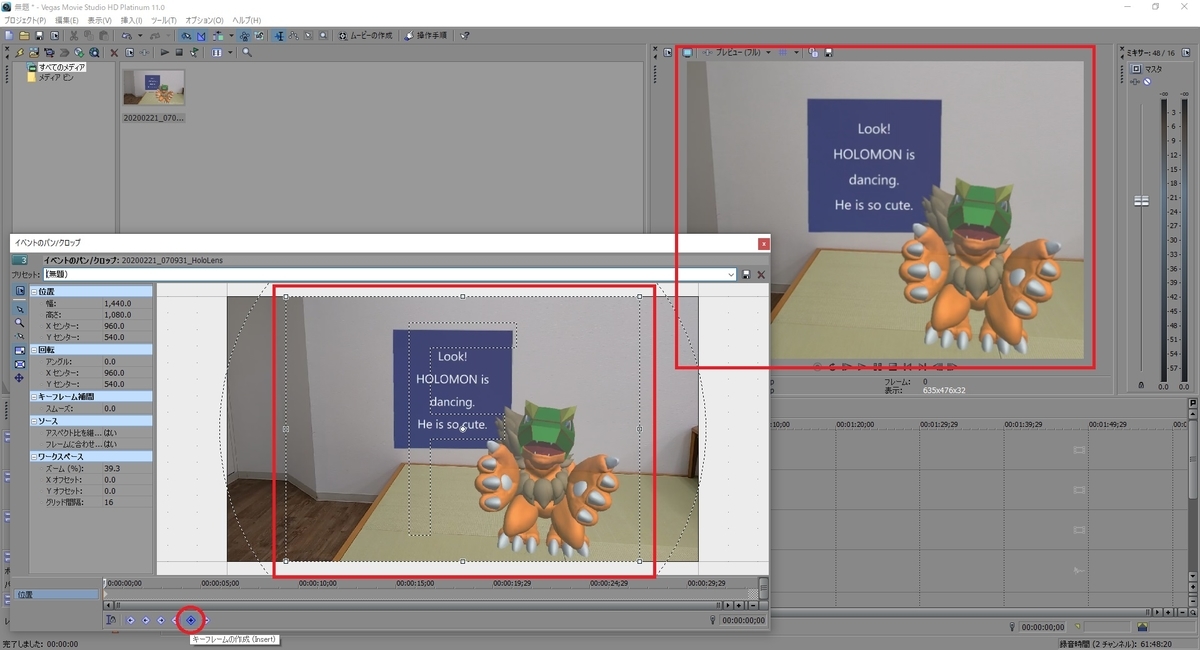Select the Zoom Edit tool in Pan/Crop

(19, 323)
